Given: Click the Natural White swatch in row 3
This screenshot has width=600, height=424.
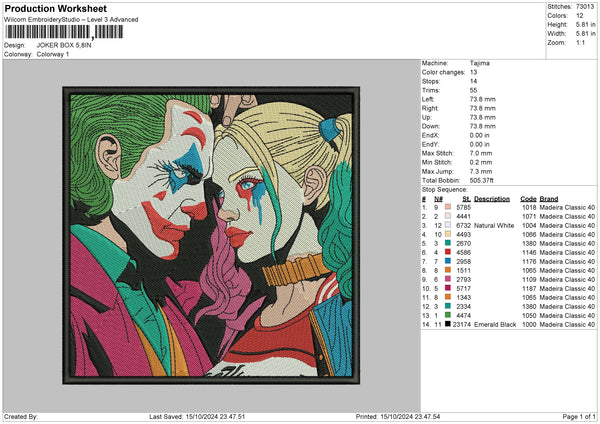Looking at the screenshot, I should [447, 225].
